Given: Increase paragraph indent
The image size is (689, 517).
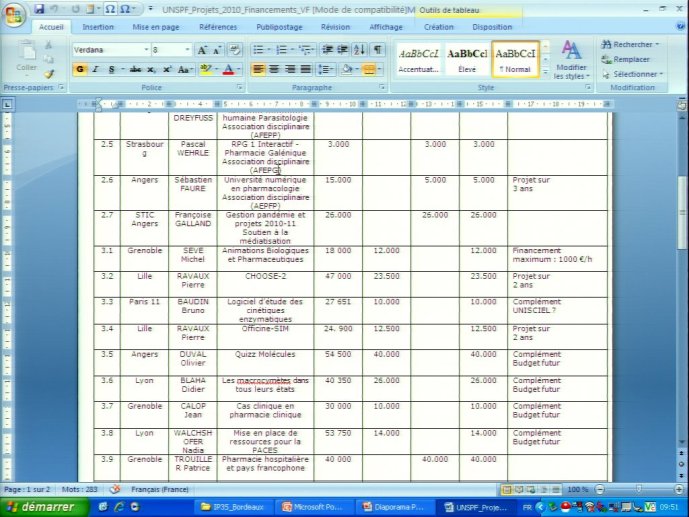Looking at the screenshot, I should [x=343, y=50].
